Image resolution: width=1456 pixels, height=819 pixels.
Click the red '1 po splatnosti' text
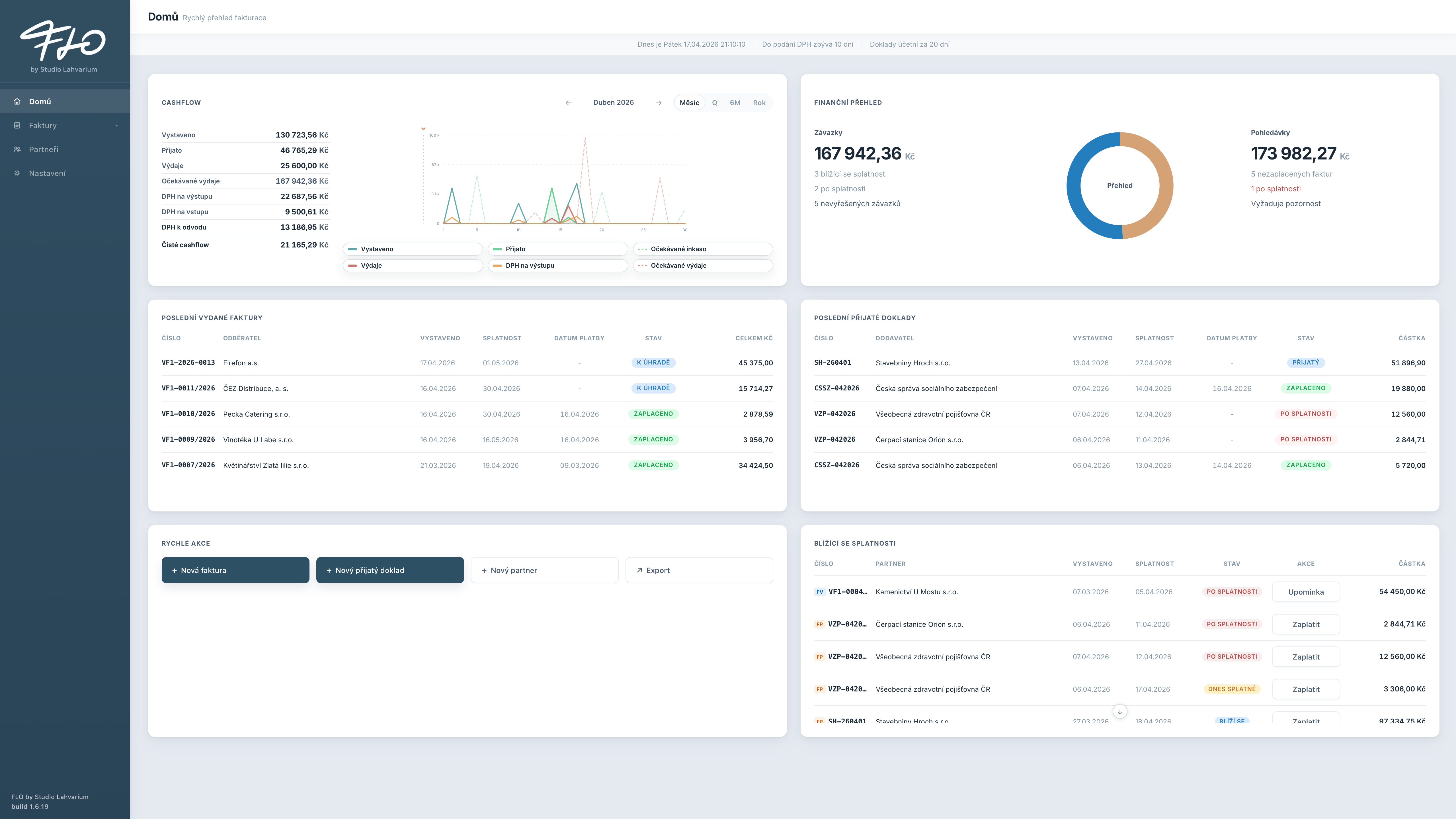click(1276, 189)
